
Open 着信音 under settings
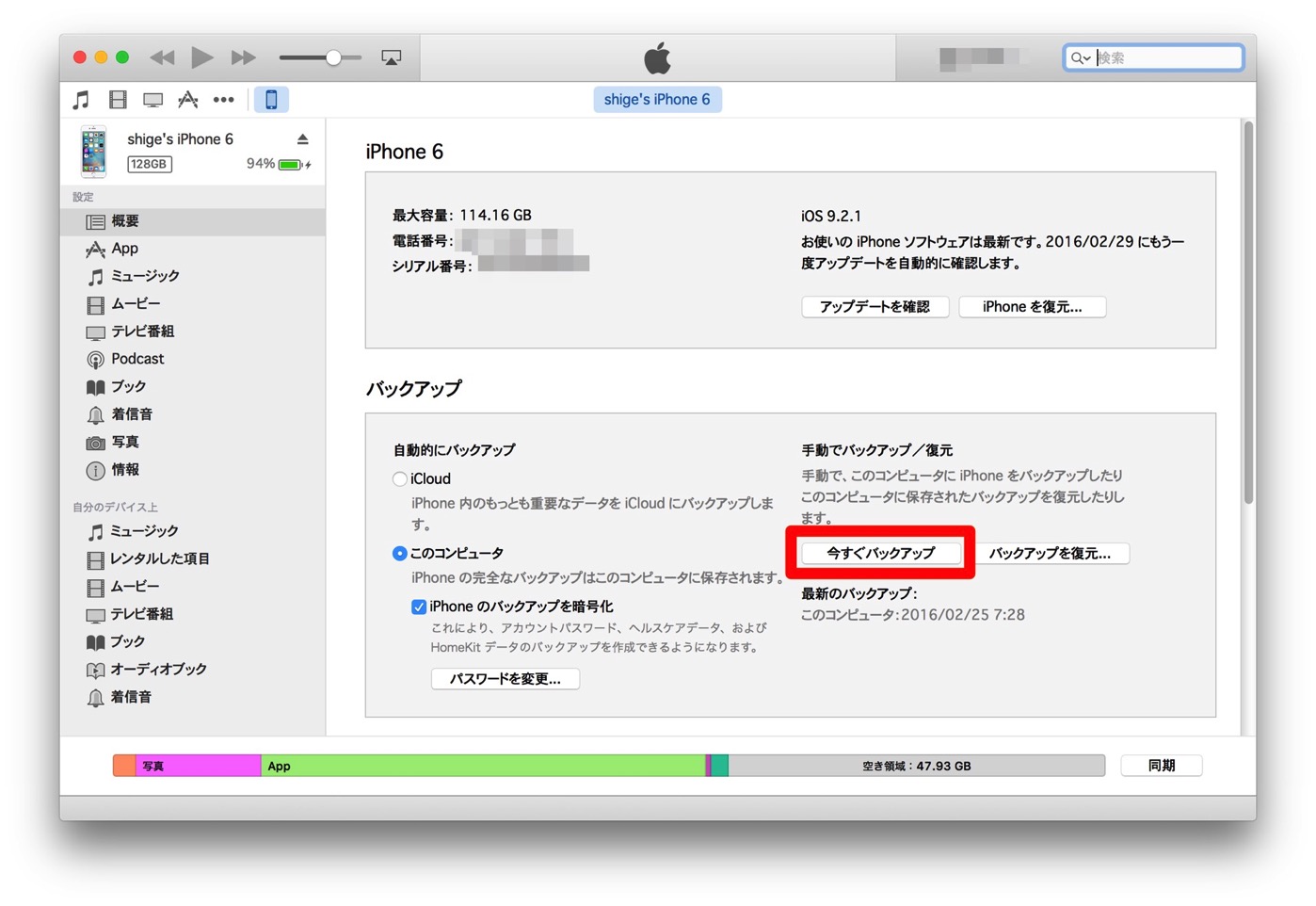(x=193, y=414)
